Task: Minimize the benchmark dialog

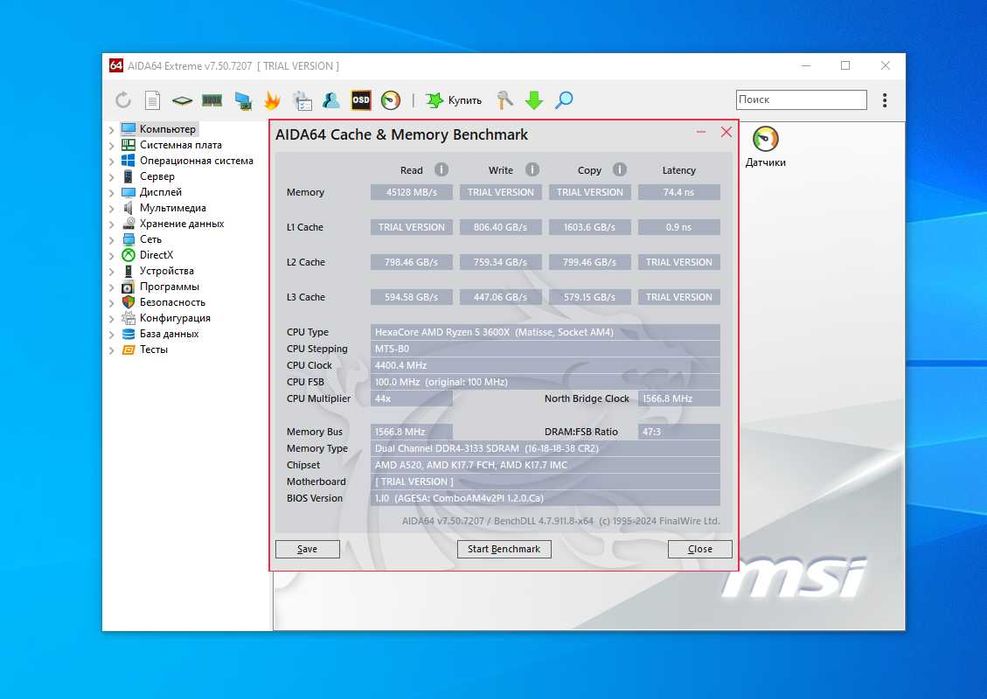Action: (701, 132)
